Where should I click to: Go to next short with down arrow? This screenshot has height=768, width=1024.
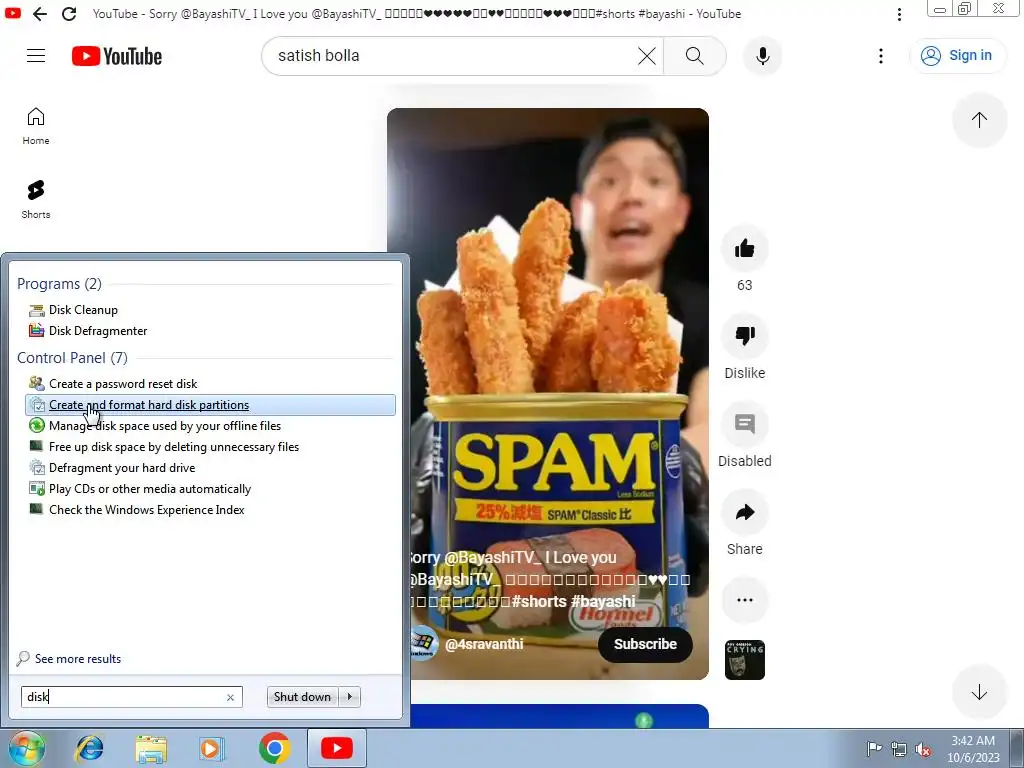coord(978,692)
